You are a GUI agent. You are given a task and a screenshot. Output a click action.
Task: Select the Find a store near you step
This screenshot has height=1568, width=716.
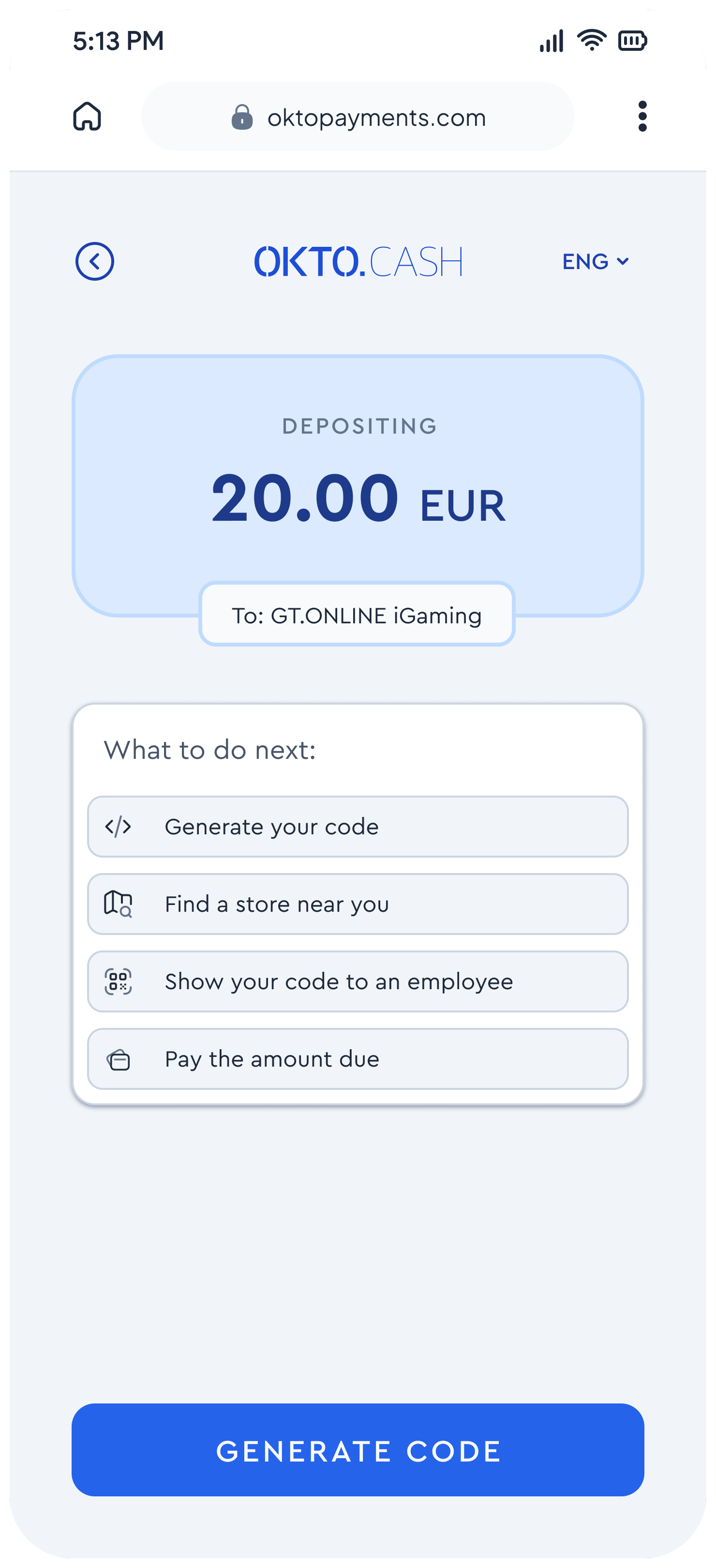(x=358, y=904)
